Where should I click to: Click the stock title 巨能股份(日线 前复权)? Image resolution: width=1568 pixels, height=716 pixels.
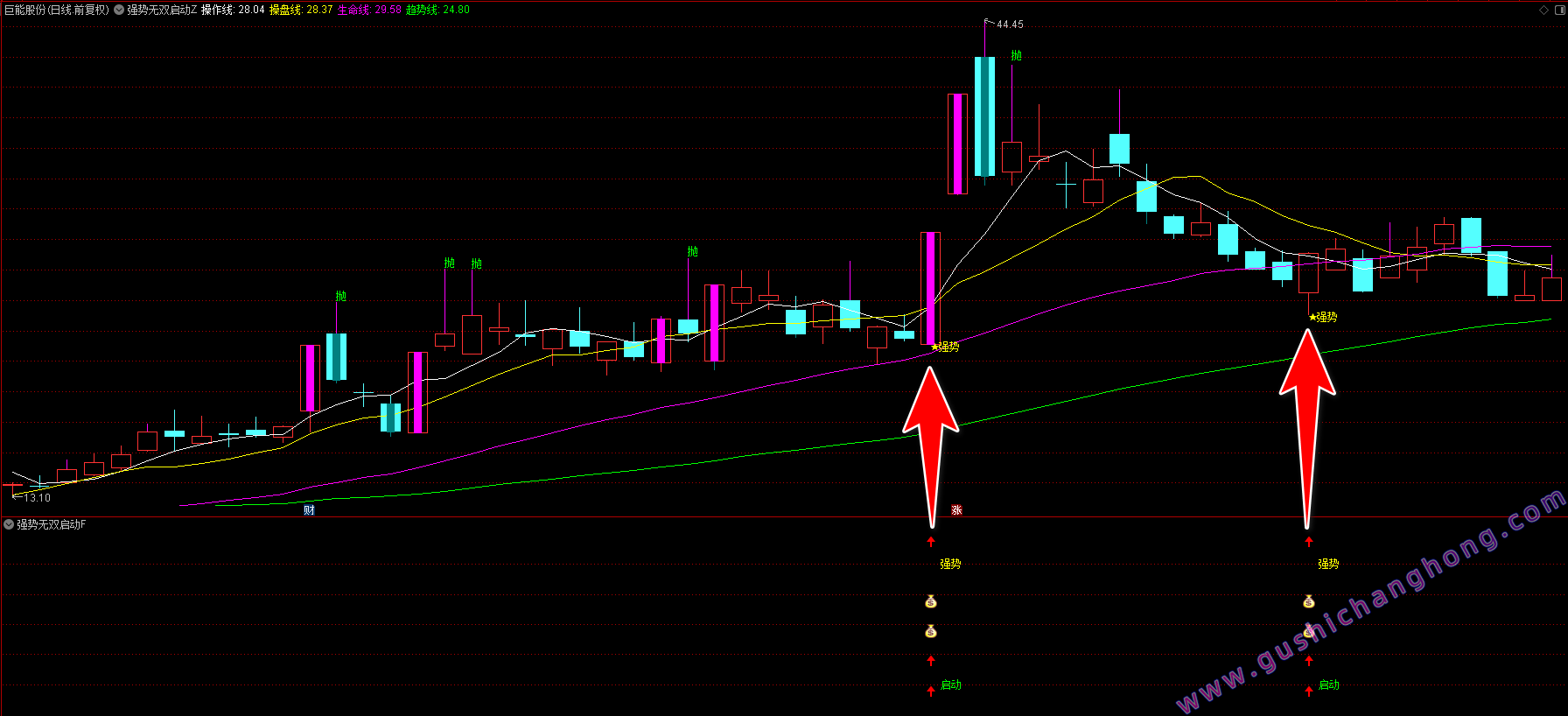tap(57, 11)
